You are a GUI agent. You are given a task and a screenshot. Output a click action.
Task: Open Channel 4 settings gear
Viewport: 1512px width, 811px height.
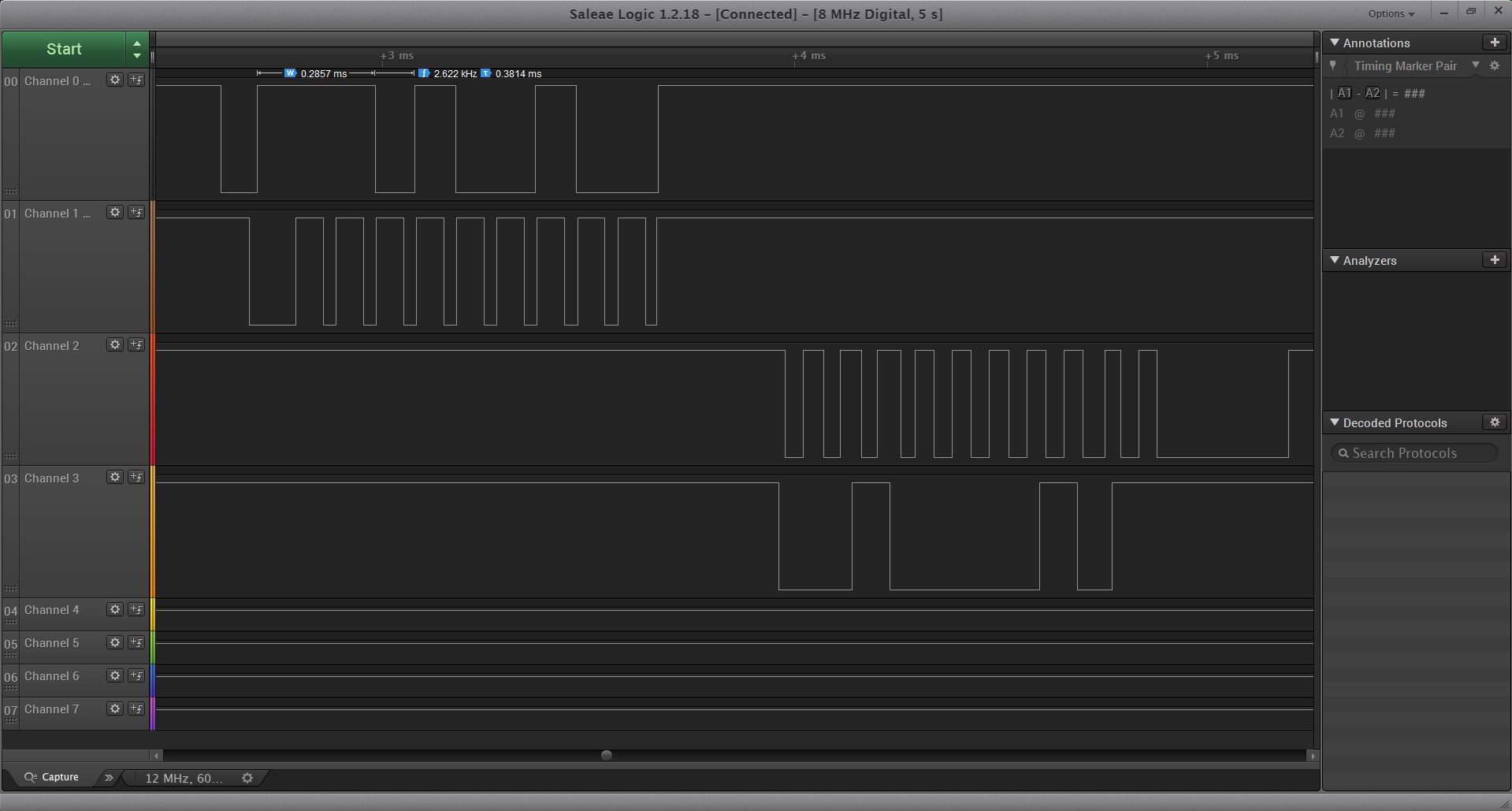coord(115,609)
